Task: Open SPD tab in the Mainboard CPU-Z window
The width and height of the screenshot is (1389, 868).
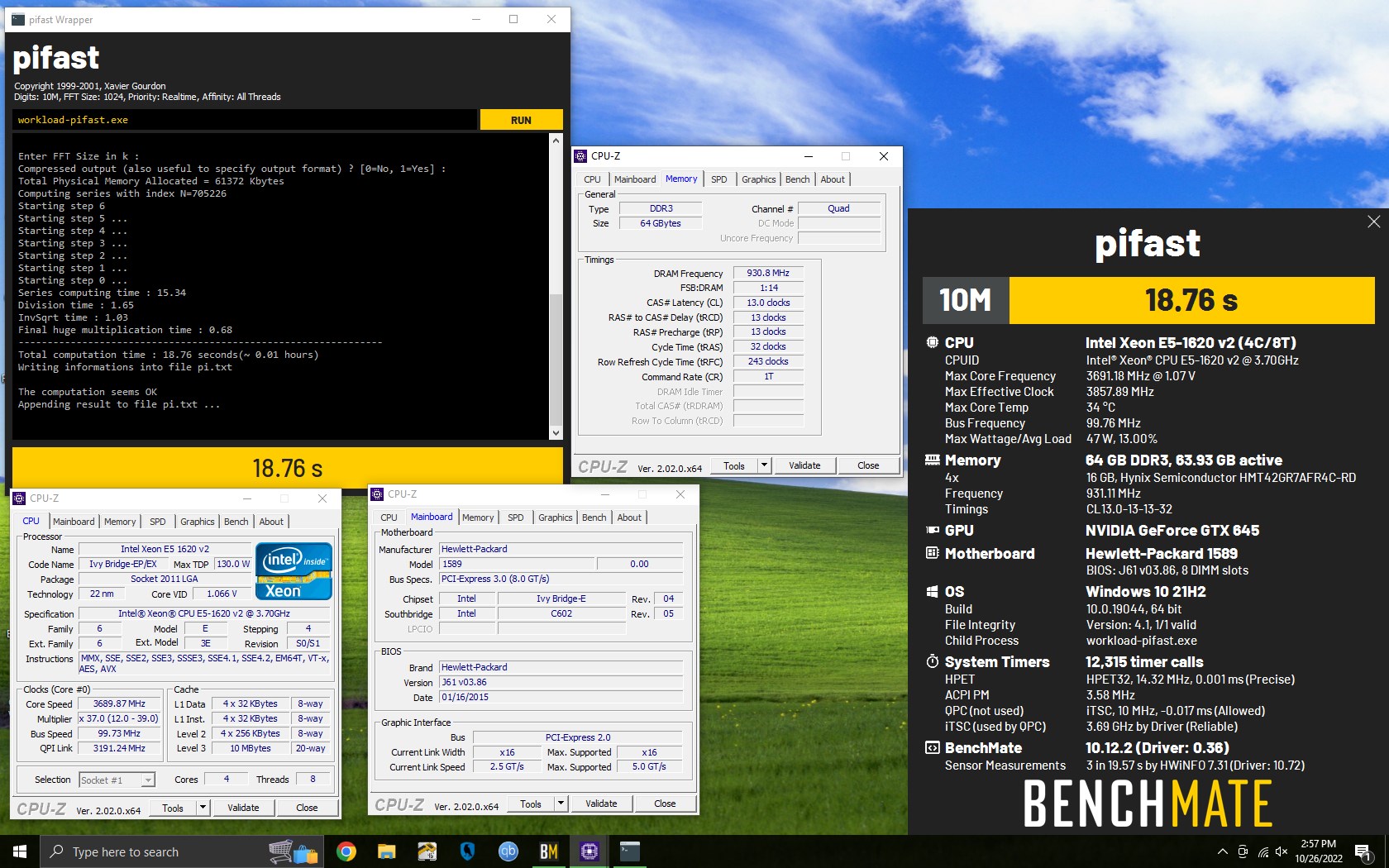Action: coord(516,517)
